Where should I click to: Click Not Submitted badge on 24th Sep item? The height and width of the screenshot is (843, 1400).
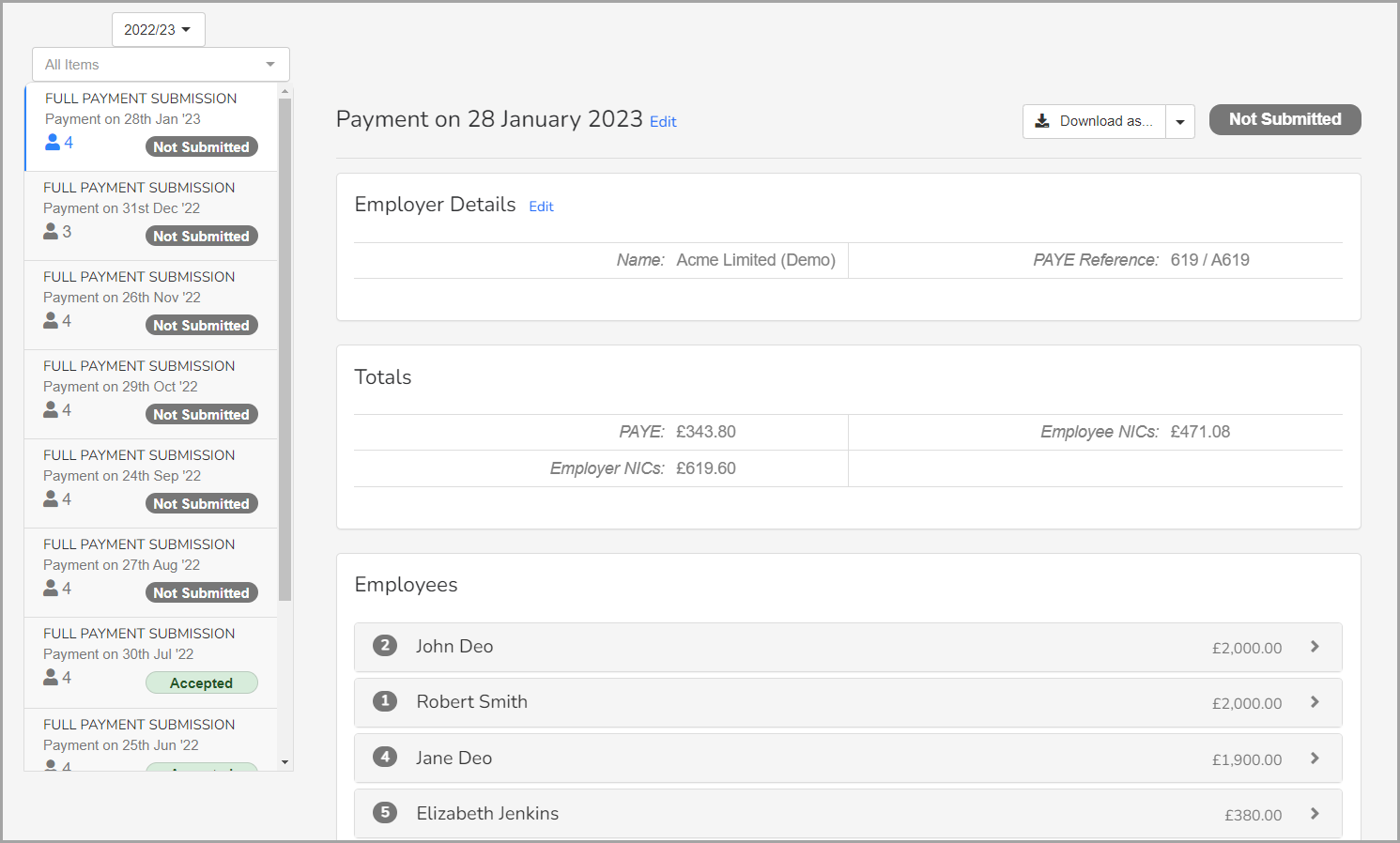click(202, 504)
